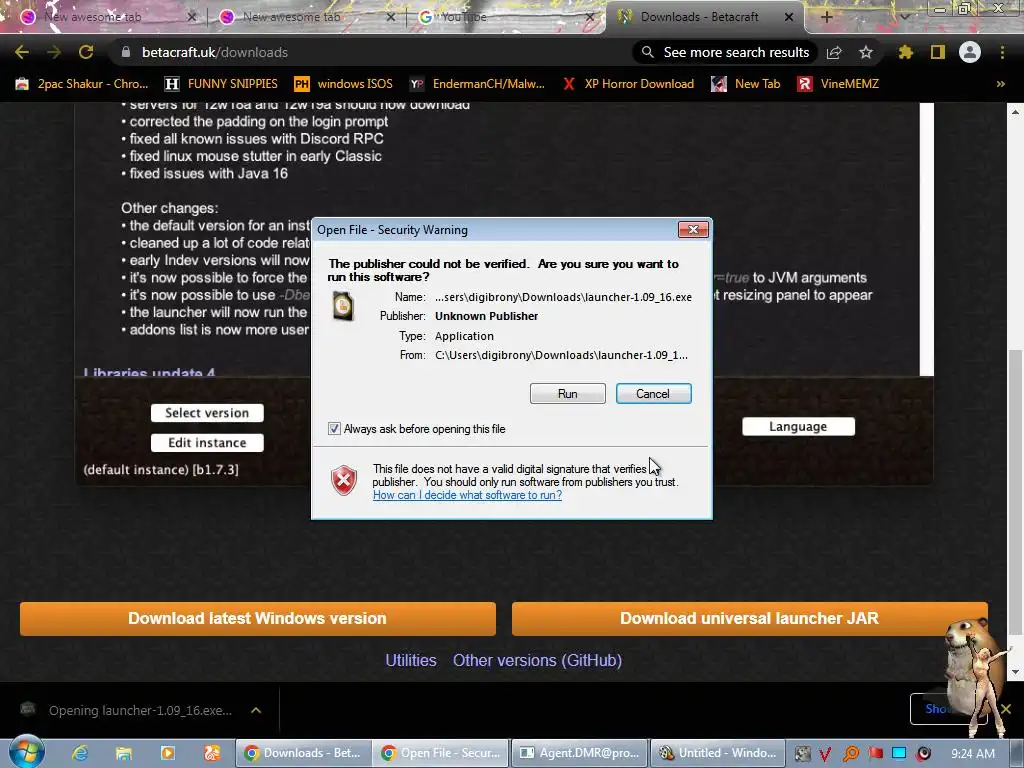Image resolution: width=1024 pixels, height=768 pixels.
Task: Open the Chrome three-dot menu
Action: pyautogui.click(x=1002, y=52)
